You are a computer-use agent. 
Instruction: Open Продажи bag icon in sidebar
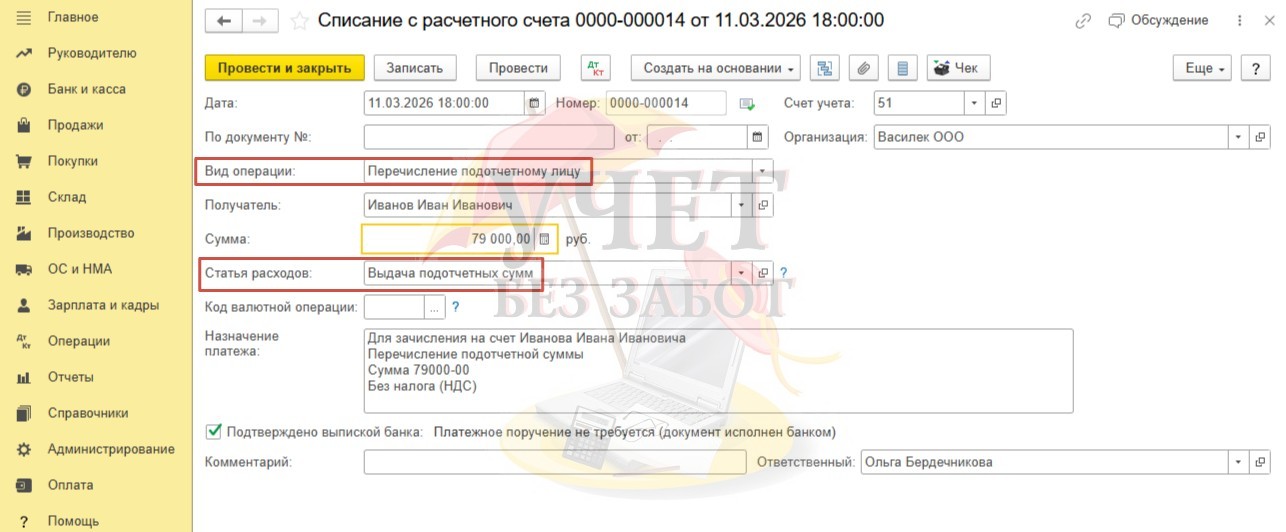24,125
